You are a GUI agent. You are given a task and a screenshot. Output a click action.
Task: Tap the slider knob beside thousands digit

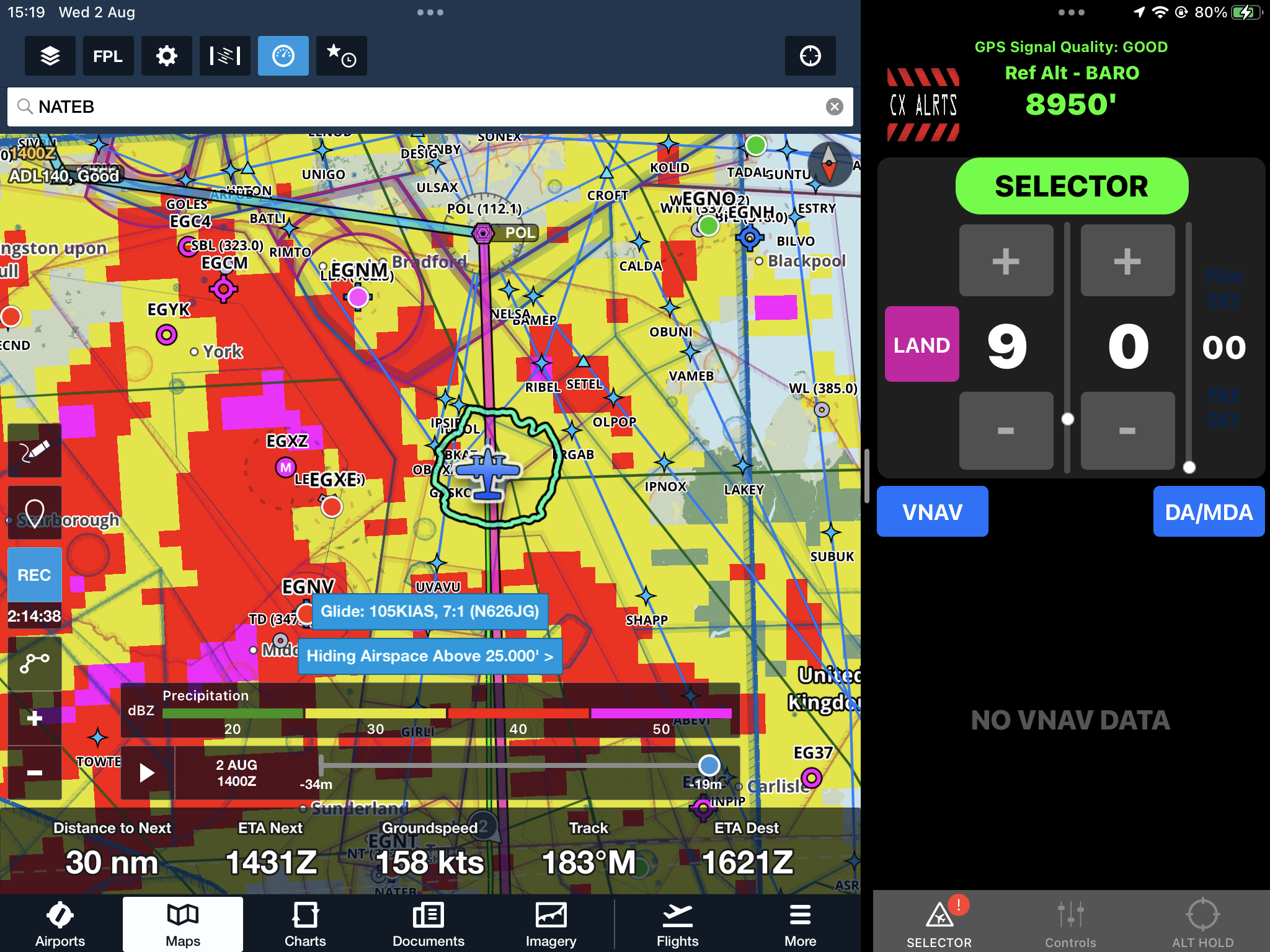(x=1067, y=419)
